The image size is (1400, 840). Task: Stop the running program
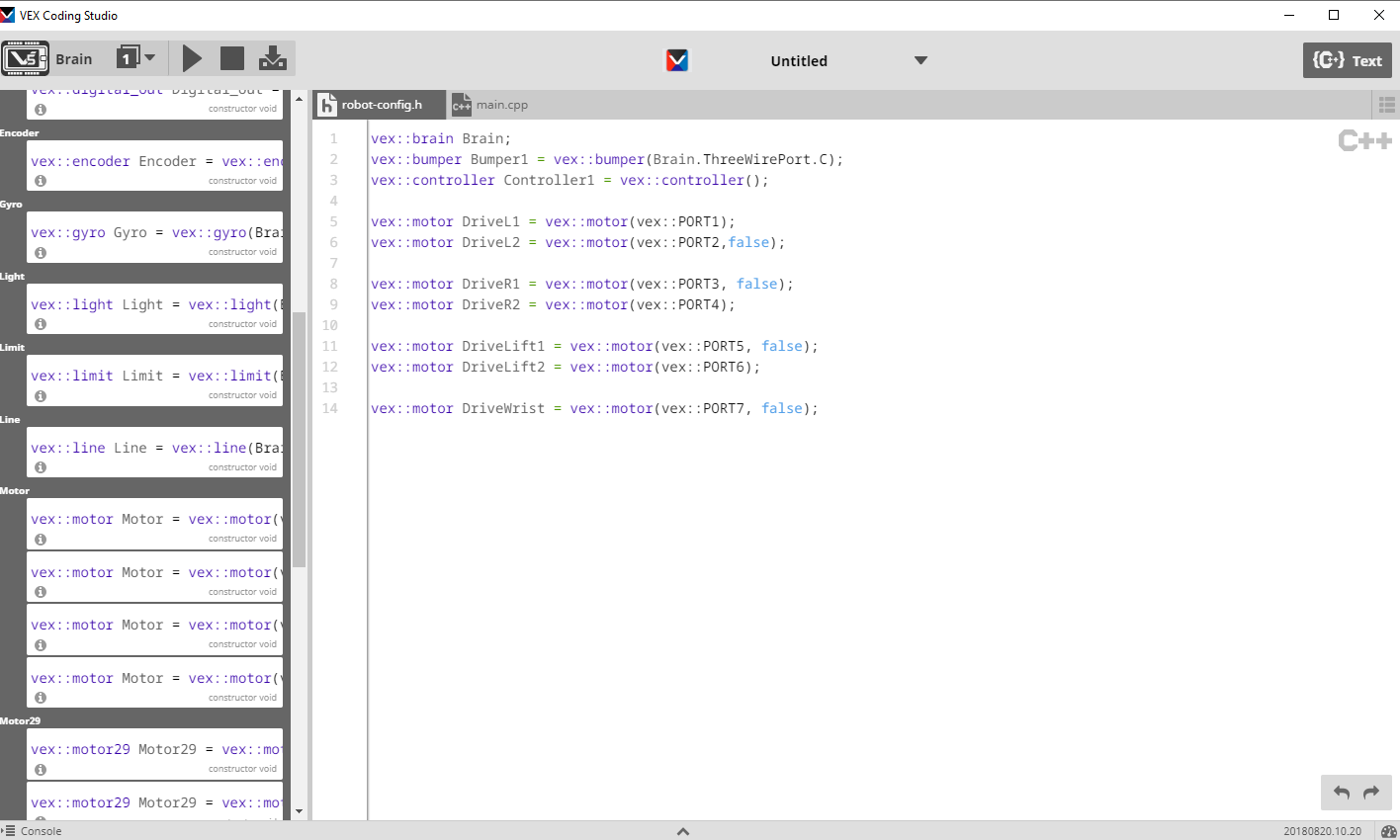(232, 59)
